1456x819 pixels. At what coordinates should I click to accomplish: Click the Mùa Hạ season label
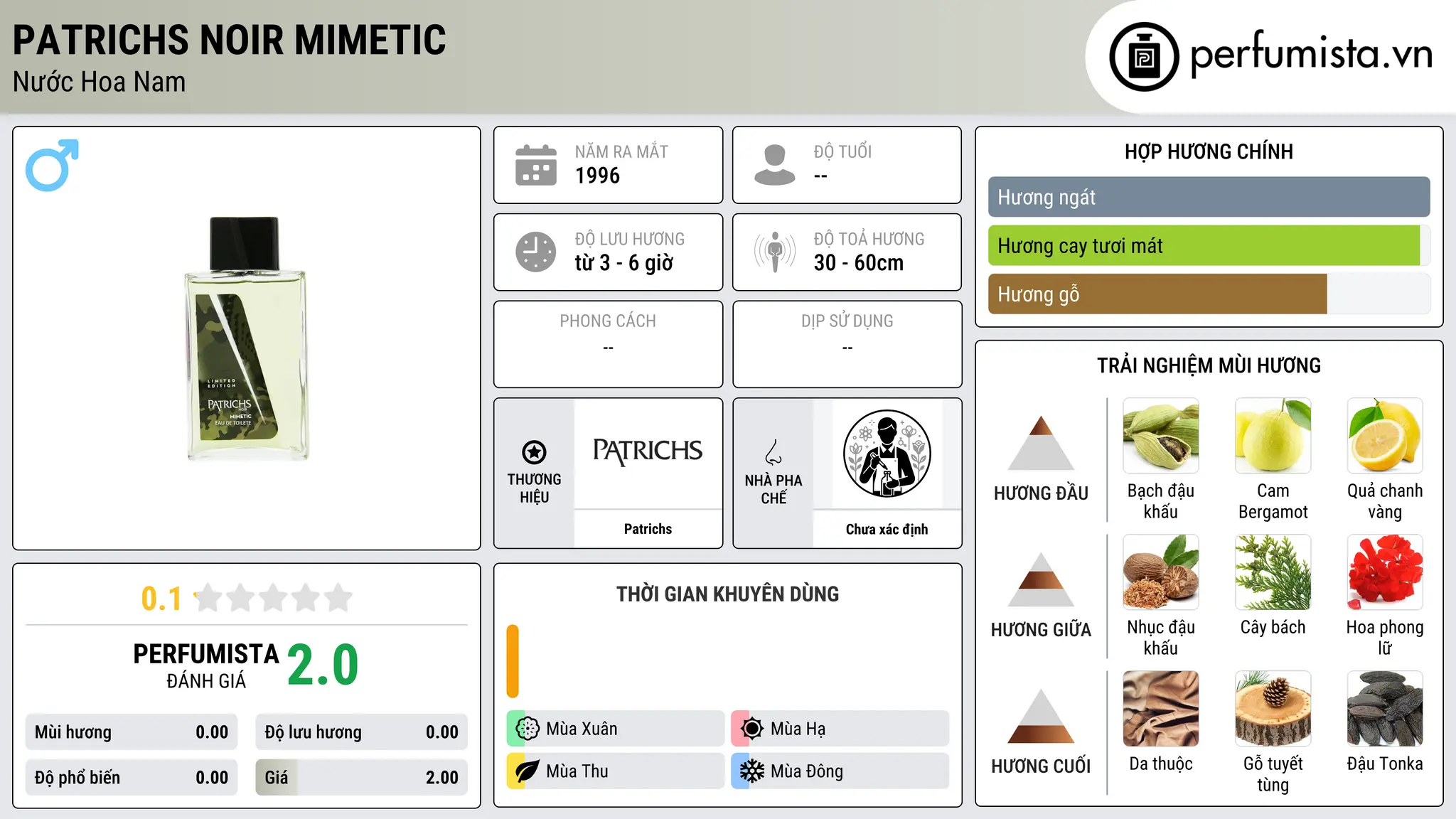coord(798,729)
